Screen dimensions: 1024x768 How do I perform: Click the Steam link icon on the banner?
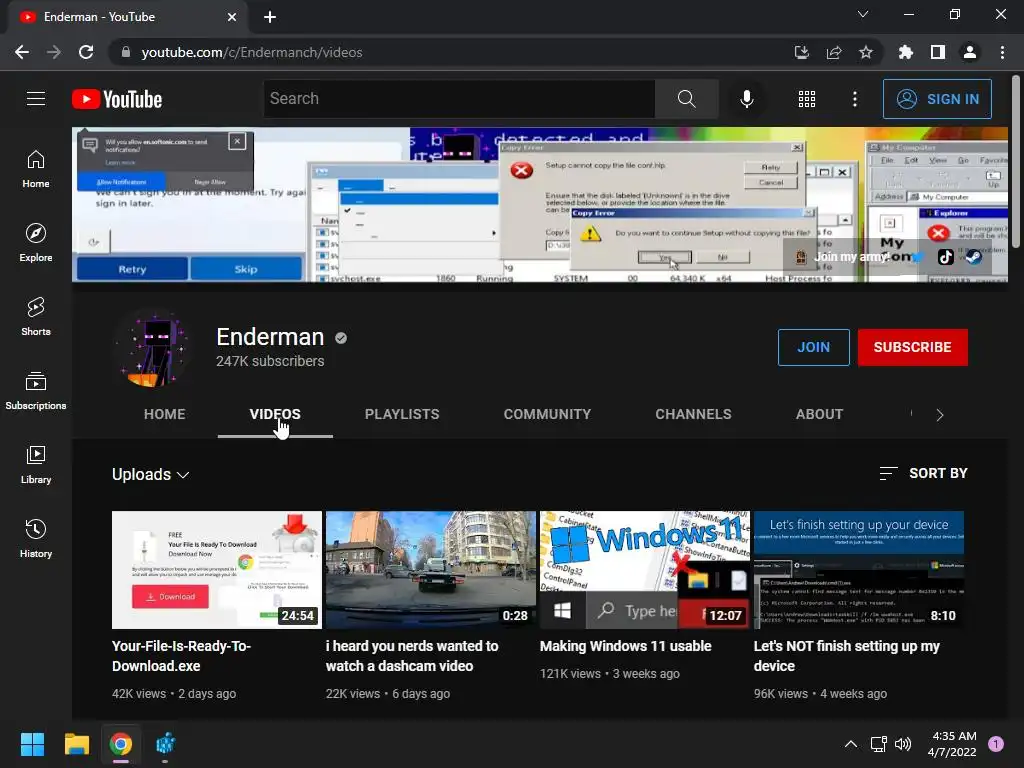(x=974, y=257)
